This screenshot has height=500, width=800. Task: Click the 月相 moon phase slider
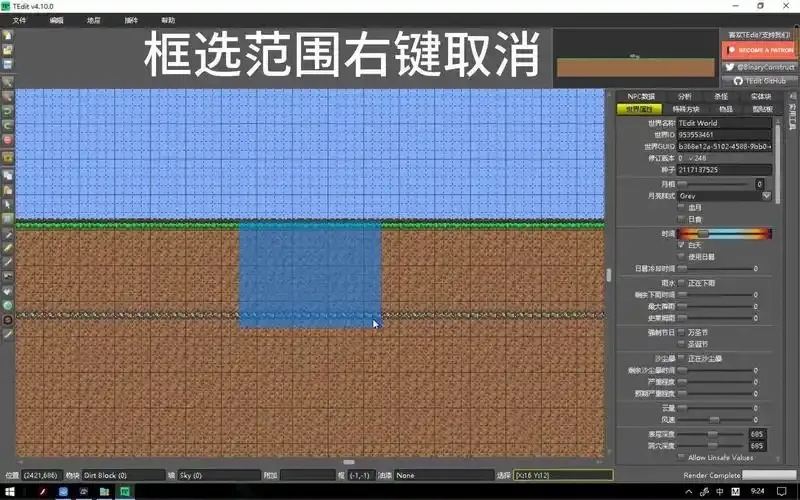tap(715, 184)
